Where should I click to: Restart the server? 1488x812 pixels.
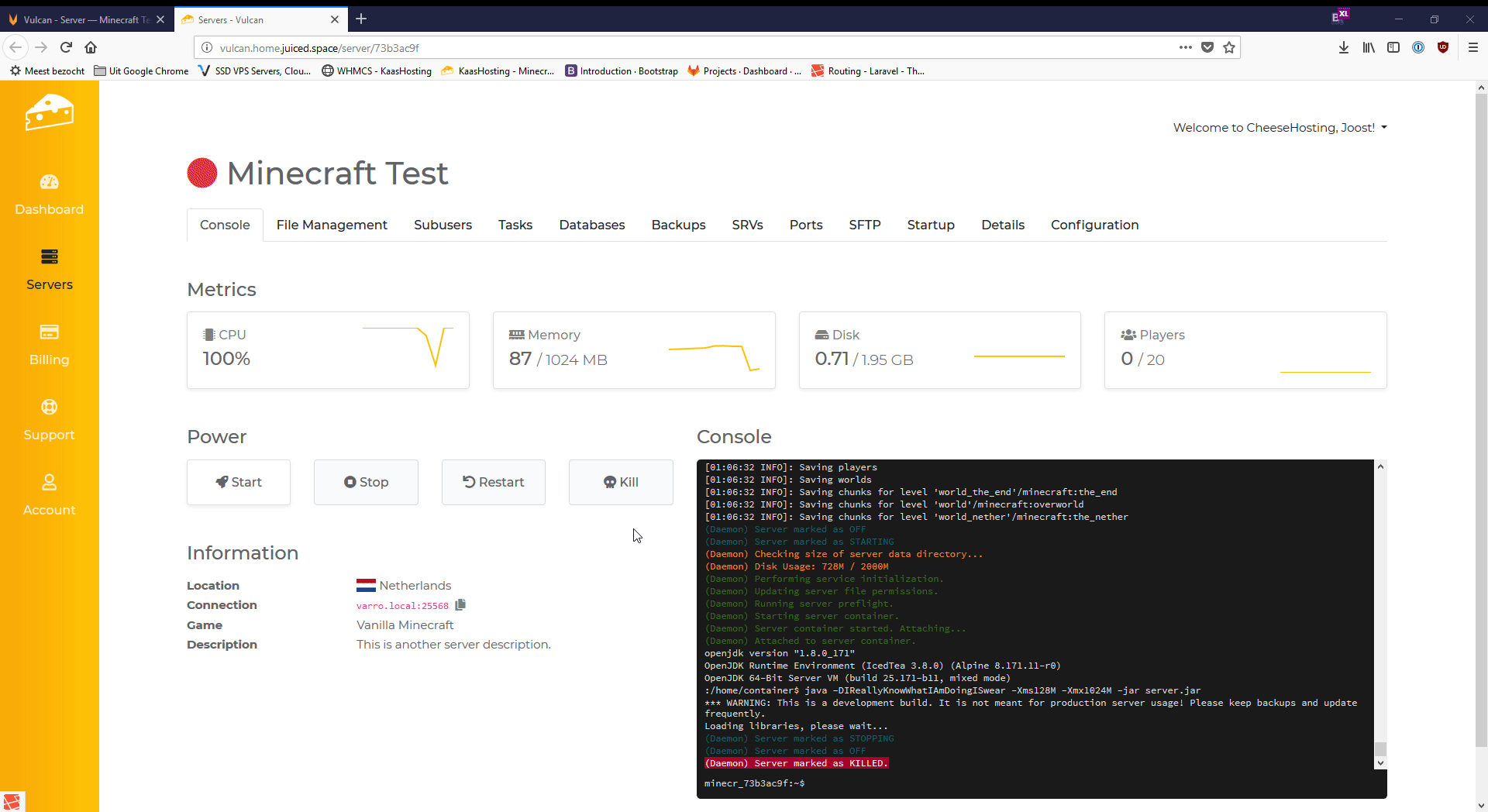494,482
